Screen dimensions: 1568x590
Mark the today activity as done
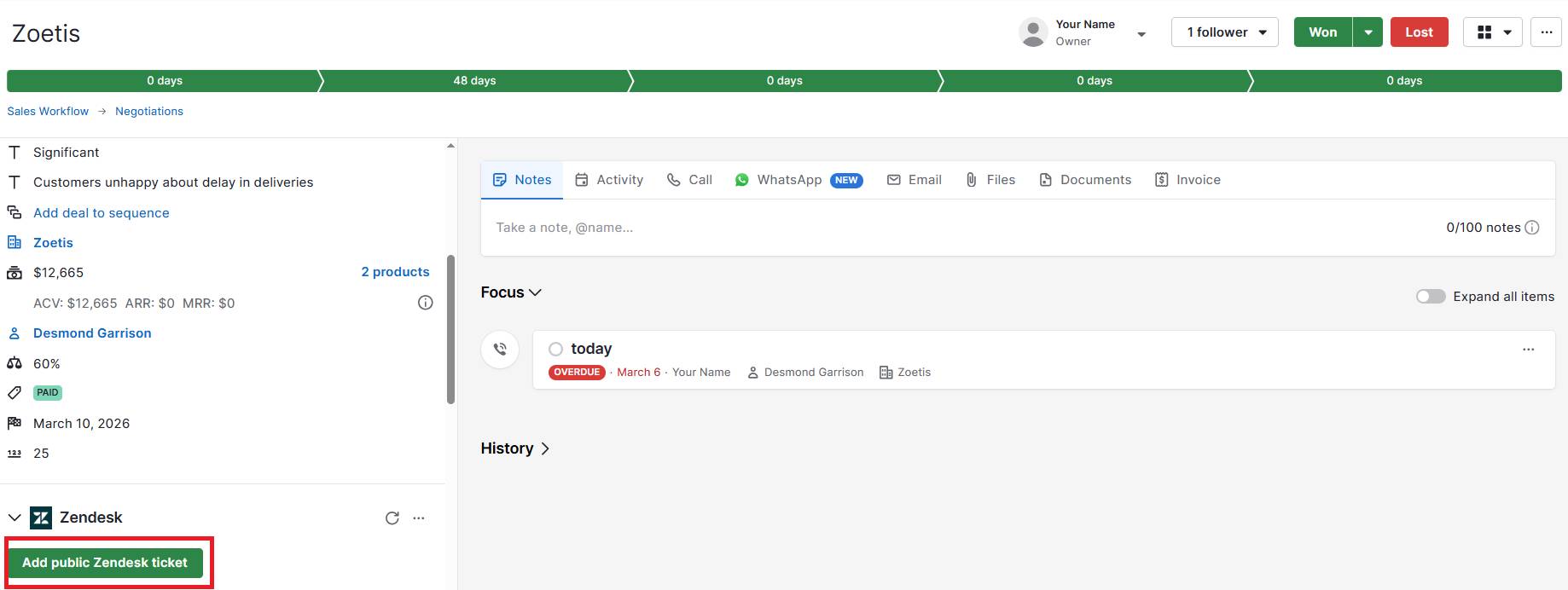pyautogui.click(x=555, y=349)
